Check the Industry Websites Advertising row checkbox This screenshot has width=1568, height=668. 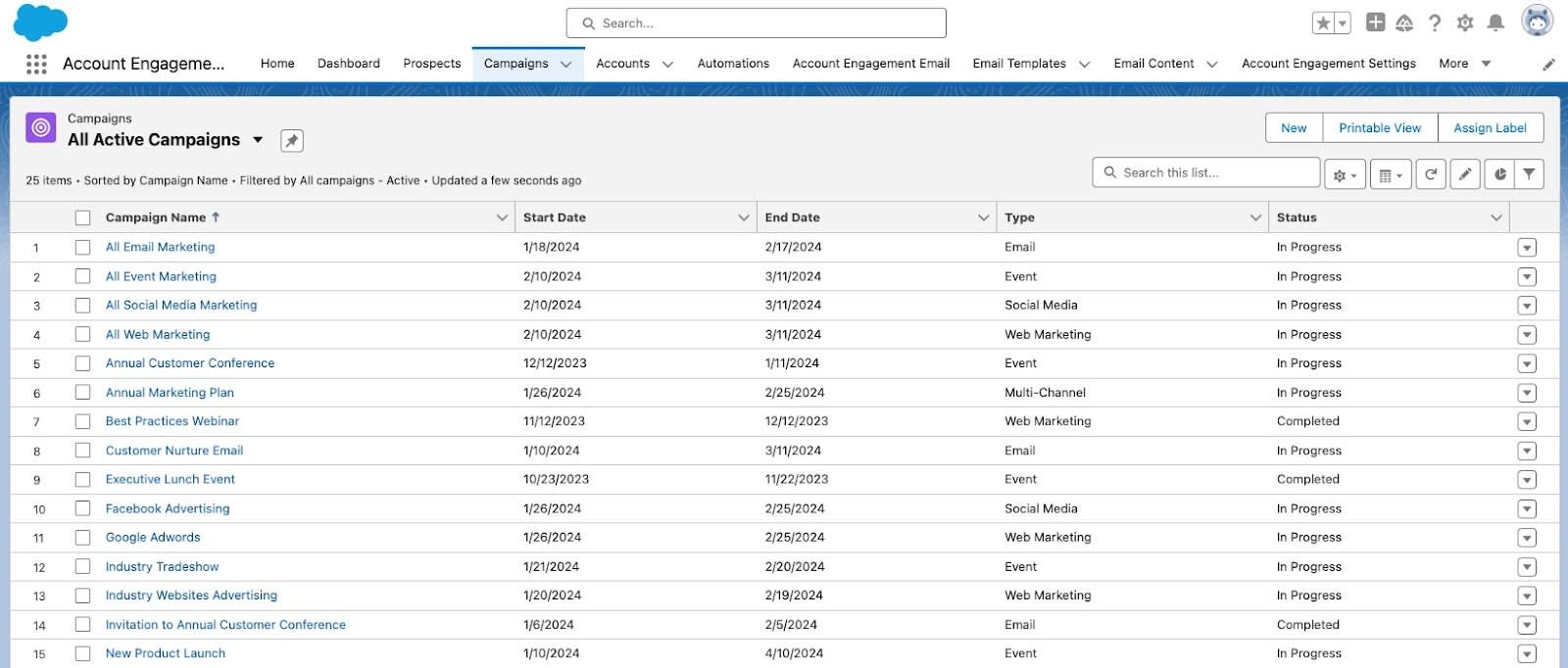[82, 596]
